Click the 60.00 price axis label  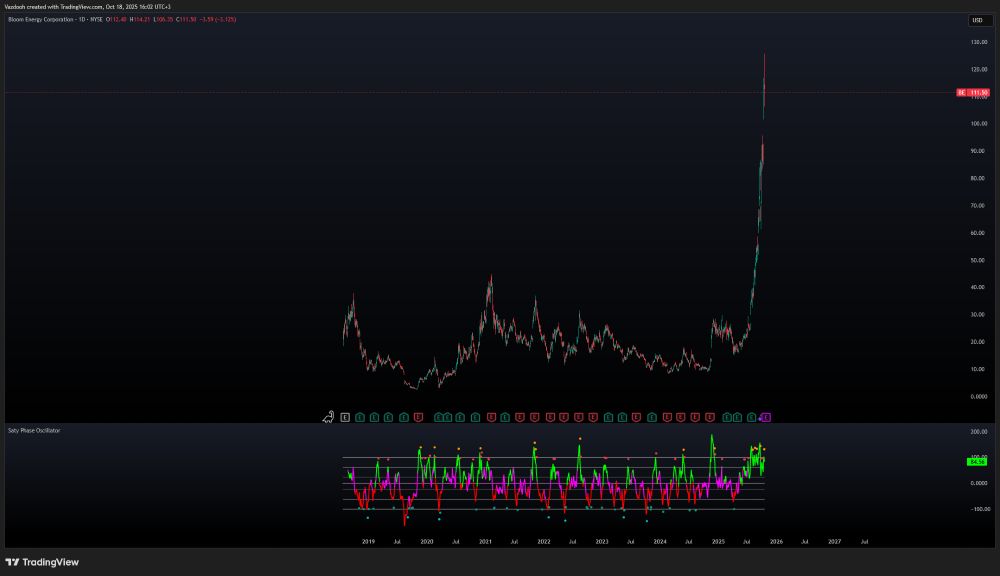click(978, 233)
